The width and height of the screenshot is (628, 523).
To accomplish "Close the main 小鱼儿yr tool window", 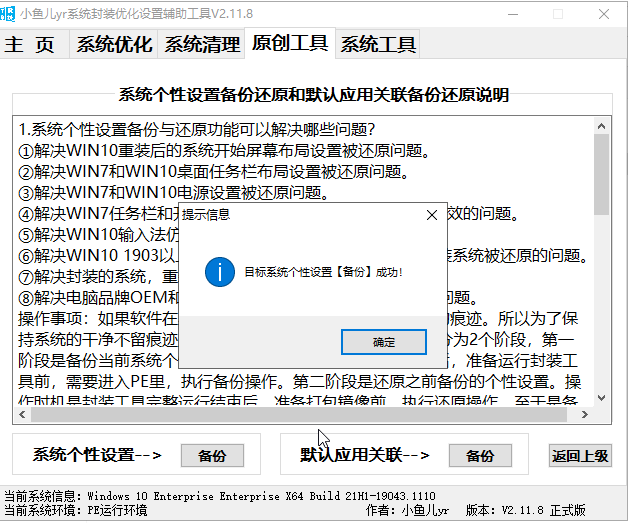I will pyautogui.click(x=604, y=14).
